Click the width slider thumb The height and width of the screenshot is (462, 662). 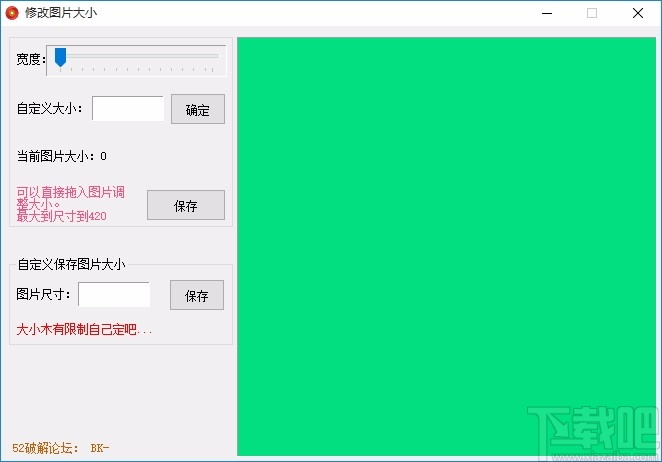point(60,57)
